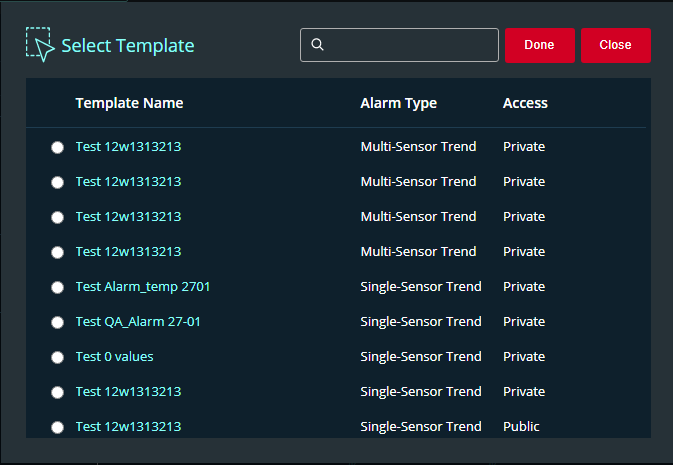Open the Test Alarm_temp 2701 template link
Image resolution: width=673 pixels, height=465 pixels.
(142, 287)
